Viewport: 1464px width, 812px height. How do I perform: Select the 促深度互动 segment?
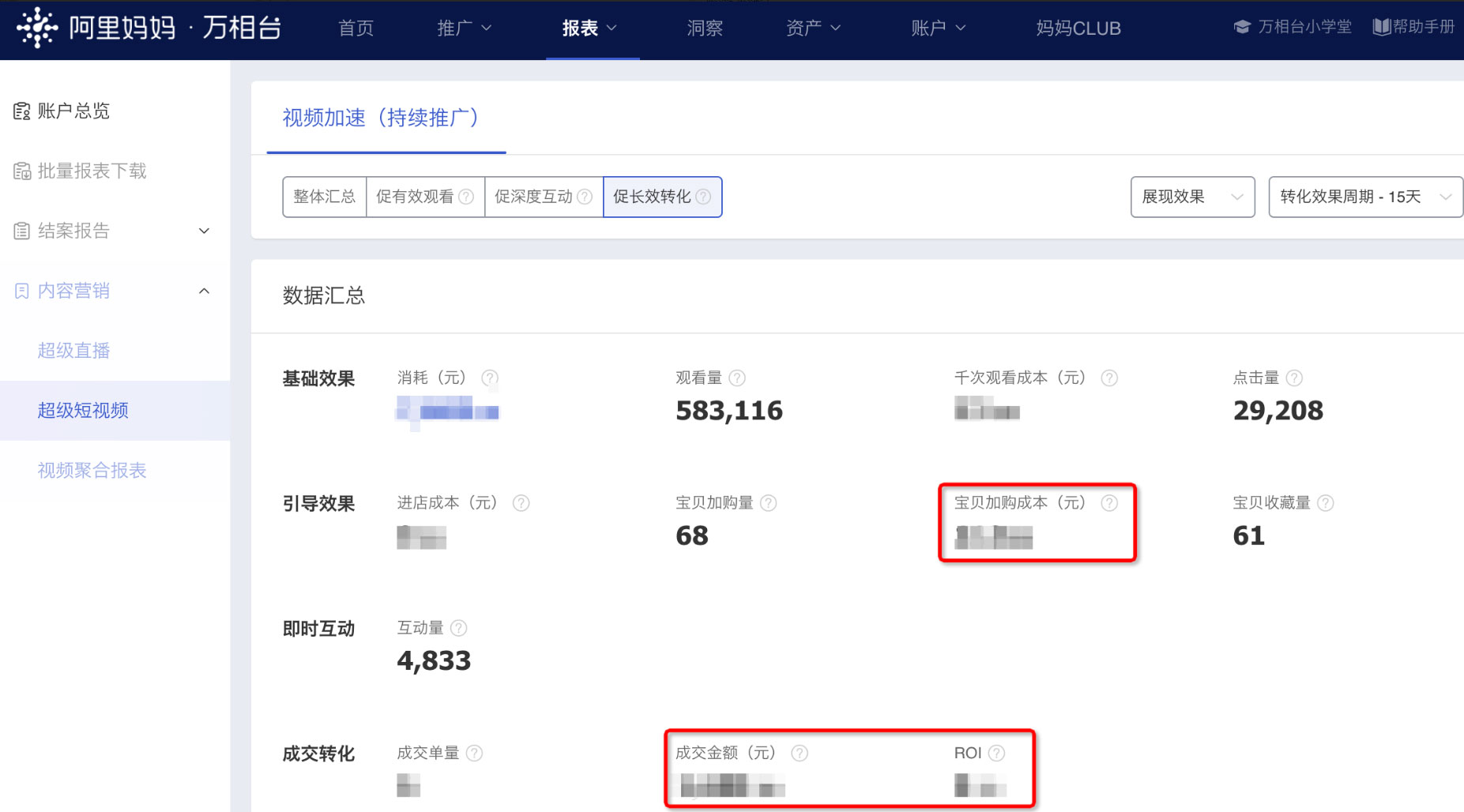(544, 197)
